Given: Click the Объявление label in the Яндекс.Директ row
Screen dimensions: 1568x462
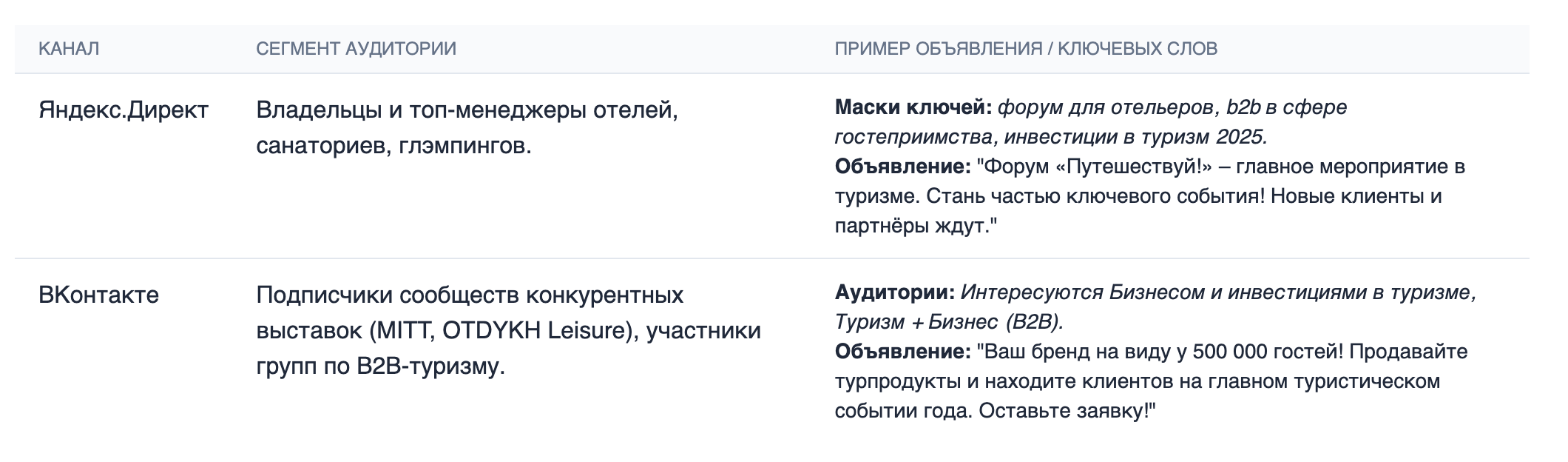Looking at the screenshot, I should point(902,167).
